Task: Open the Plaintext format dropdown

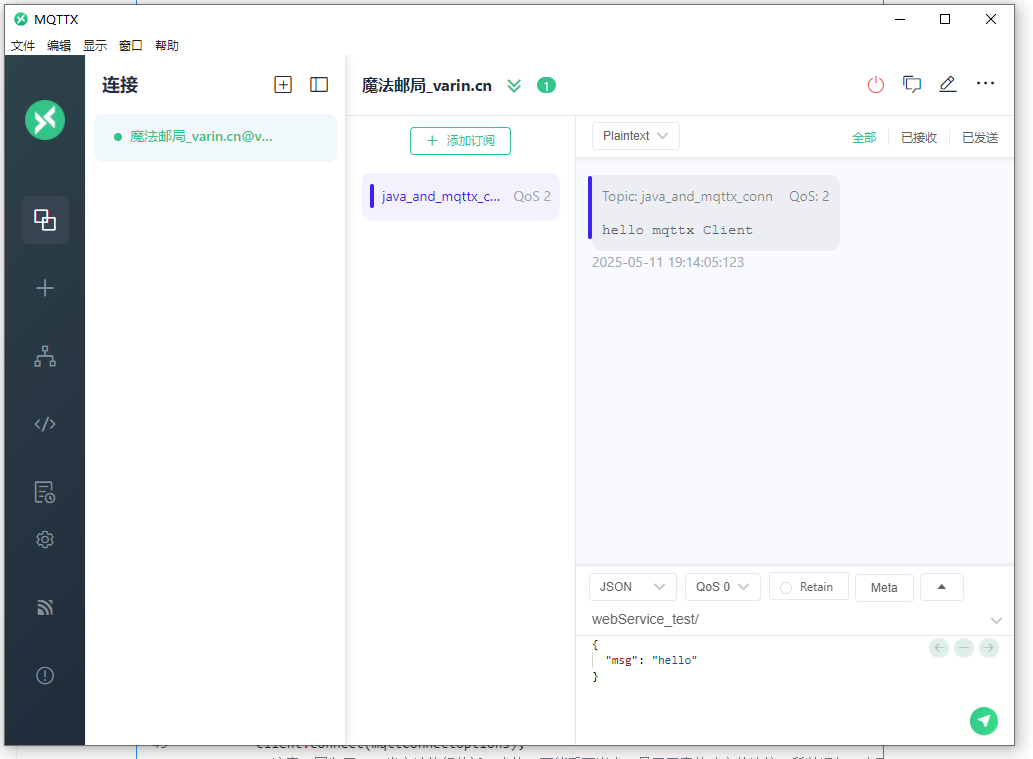Action: (636, 136)
